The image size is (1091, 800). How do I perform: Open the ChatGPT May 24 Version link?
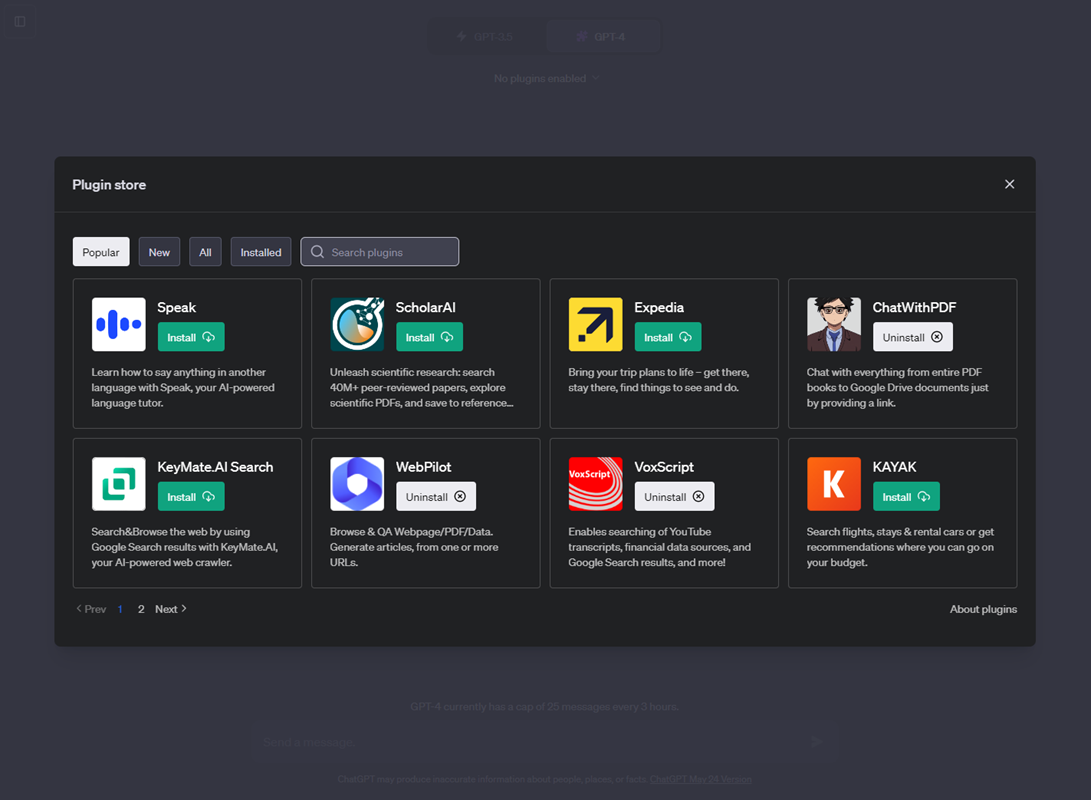701,779
